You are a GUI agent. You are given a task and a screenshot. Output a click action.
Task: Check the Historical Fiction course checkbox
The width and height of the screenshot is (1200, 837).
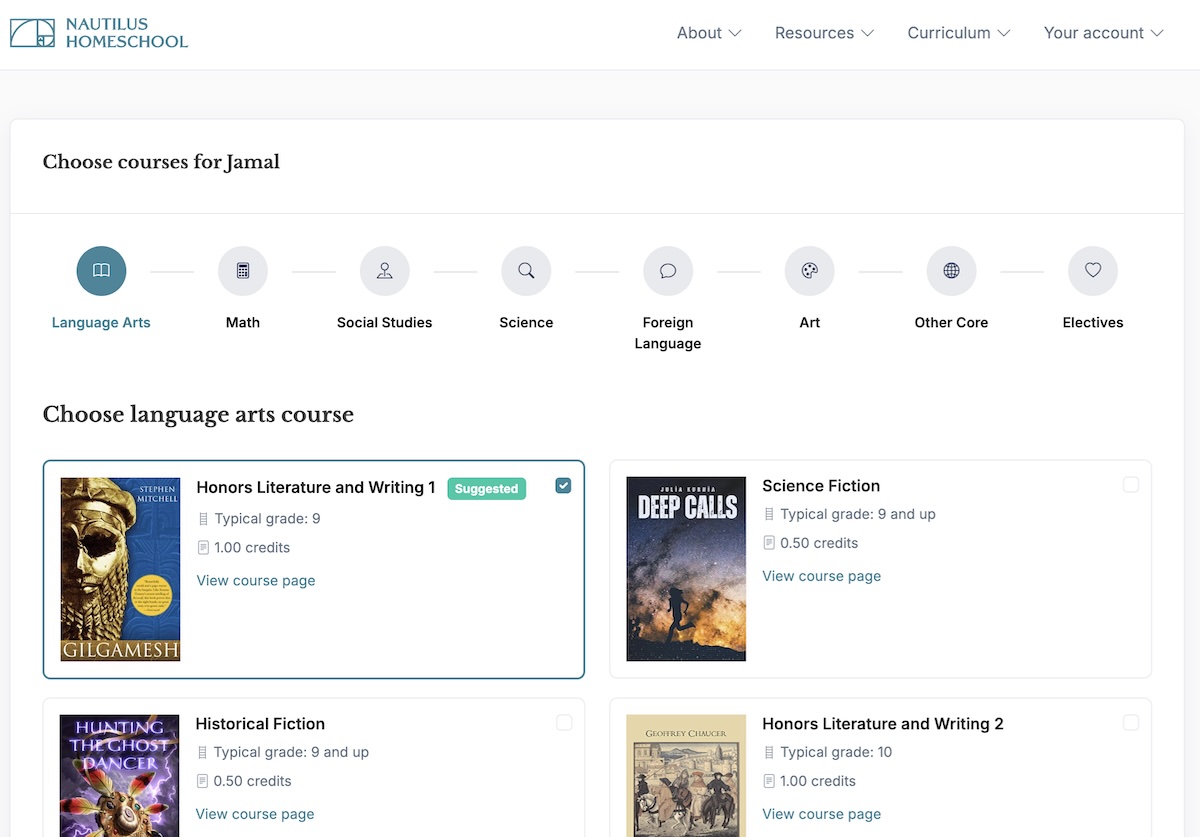point(564,723)
